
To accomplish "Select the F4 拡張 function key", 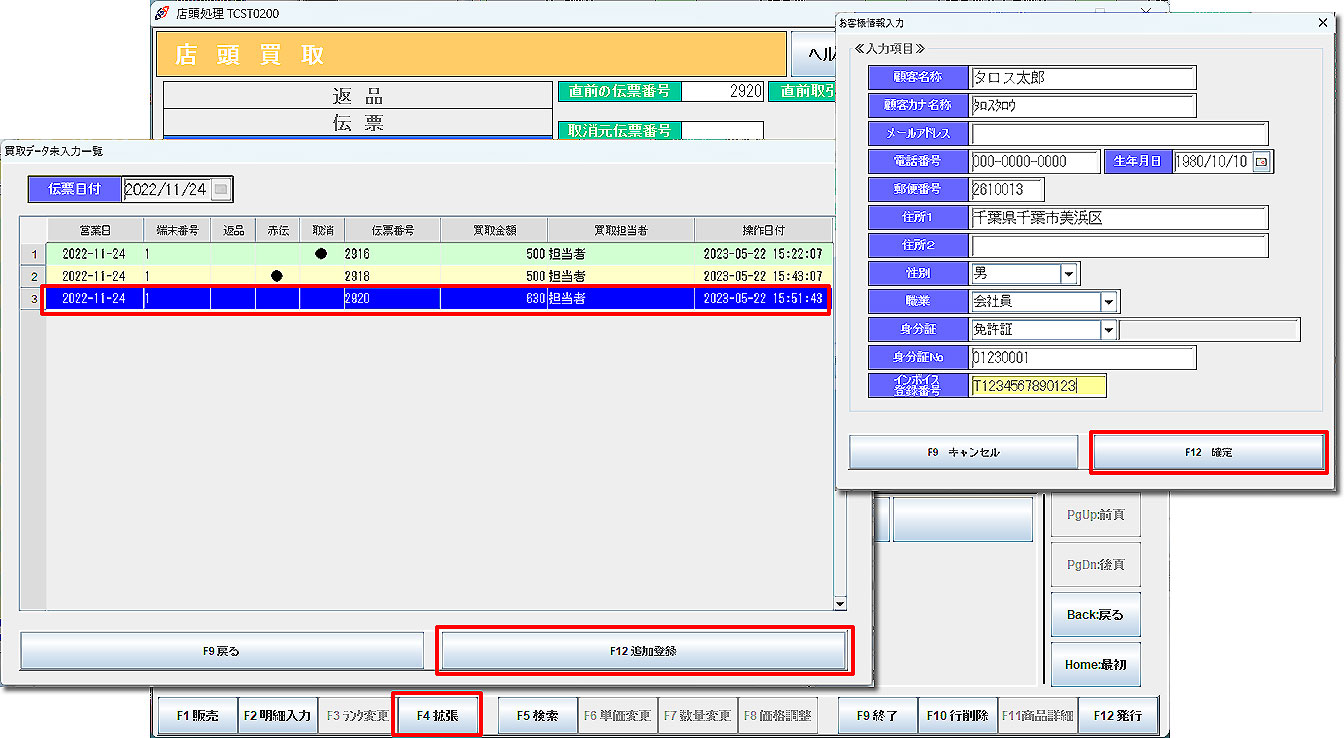I will pyautogui.click(x=437, y=715).
